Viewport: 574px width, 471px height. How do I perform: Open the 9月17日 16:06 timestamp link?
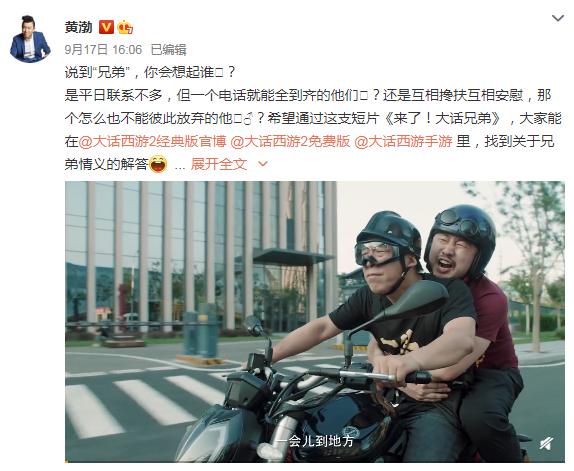[x=103, y=49]
